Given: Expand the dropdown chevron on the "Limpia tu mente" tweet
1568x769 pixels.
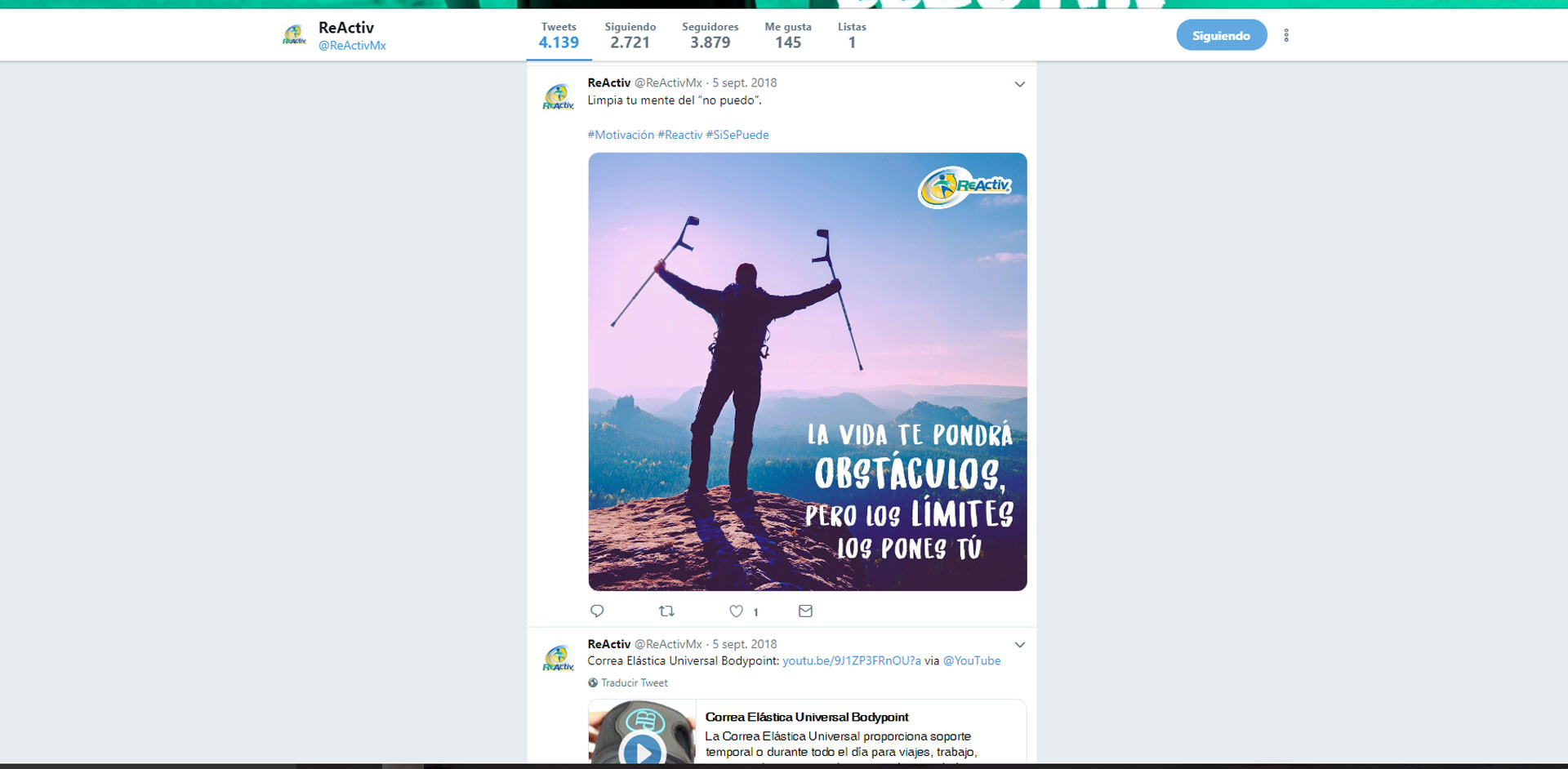Looking at the screenshot, I should (1019, 84).
